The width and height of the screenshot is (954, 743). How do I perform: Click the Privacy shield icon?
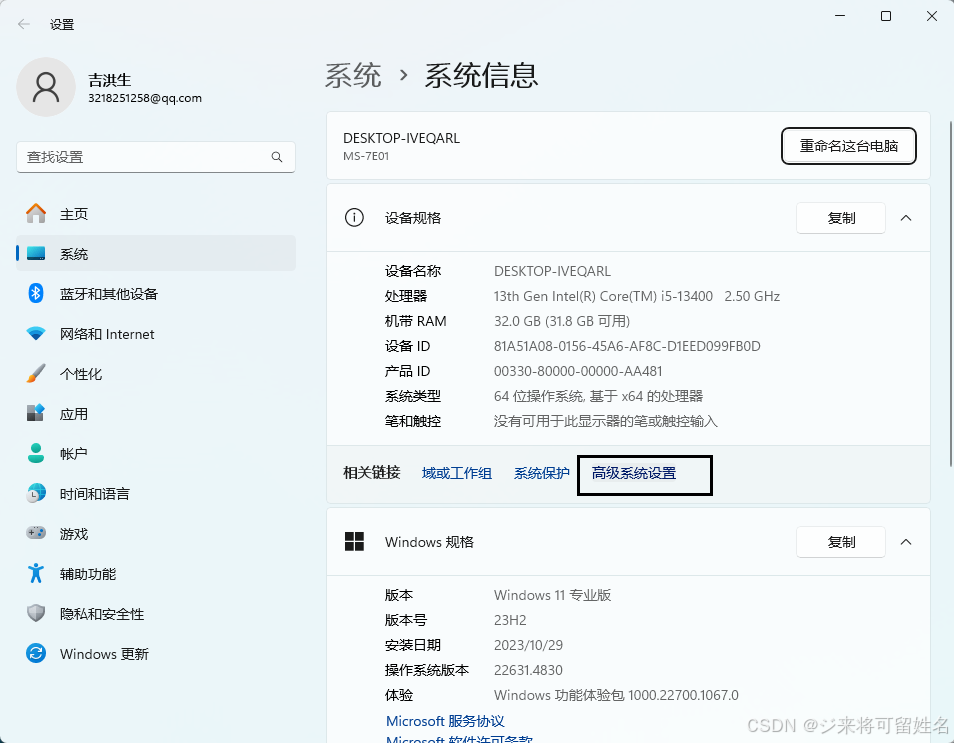(x=36, y=613)
